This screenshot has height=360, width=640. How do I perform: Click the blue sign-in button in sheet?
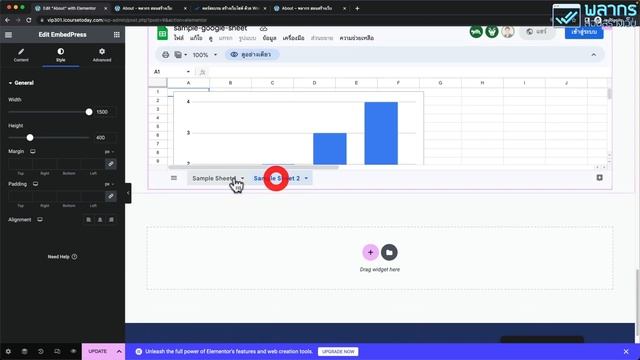click(x=584, y=32)
